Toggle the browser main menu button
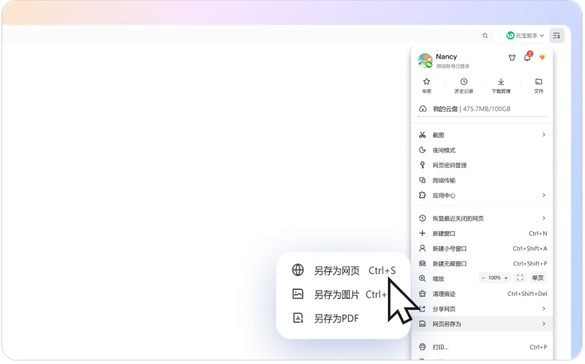Viewport: 585px width, 364px height. 557,35
